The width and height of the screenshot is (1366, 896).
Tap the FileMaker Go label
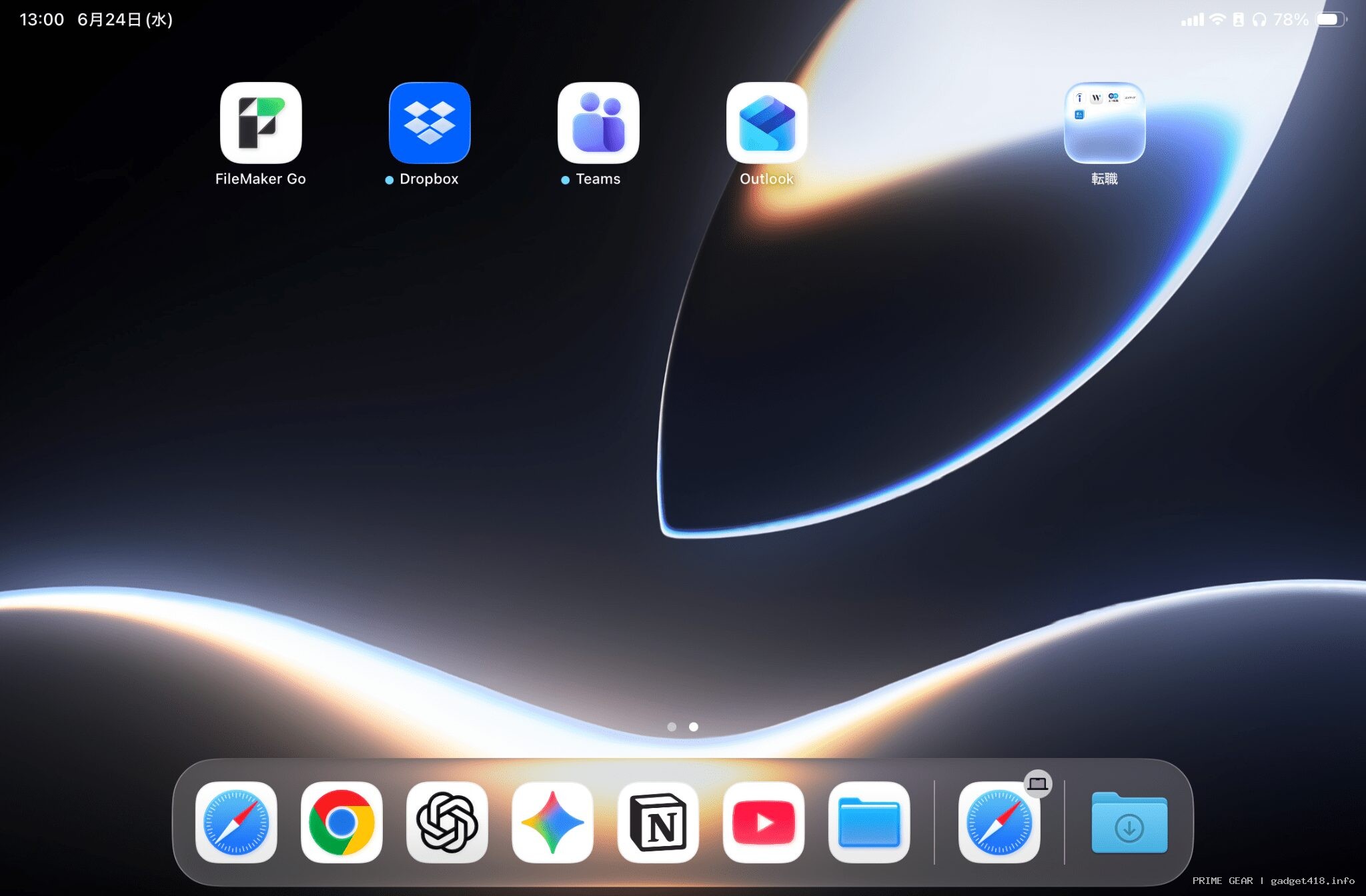tap(261, 179)
